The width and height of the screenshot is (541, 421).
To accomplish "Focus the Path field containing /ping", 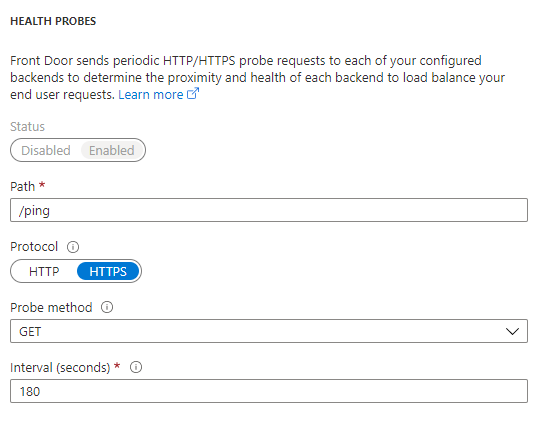I will [x=269, y=210].
